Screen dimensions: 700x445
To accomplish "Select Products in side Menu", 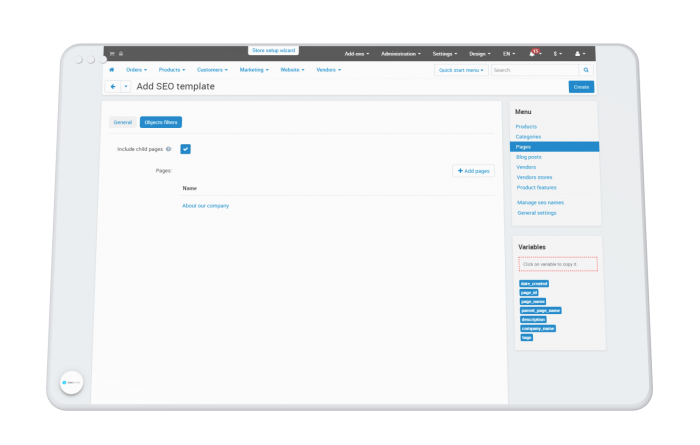I will [526, 127].
